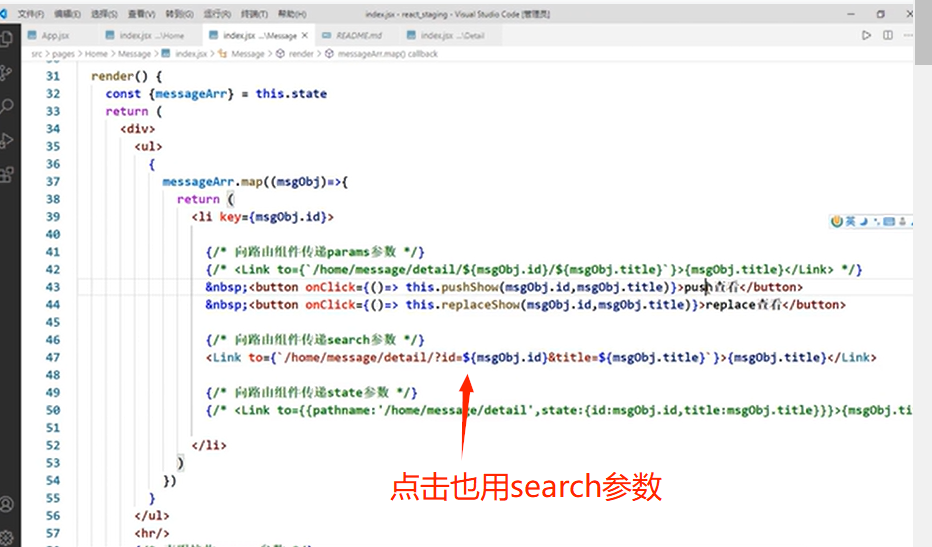Open the Run and Debug view
The image size is (932, 547).
(7, 141)
